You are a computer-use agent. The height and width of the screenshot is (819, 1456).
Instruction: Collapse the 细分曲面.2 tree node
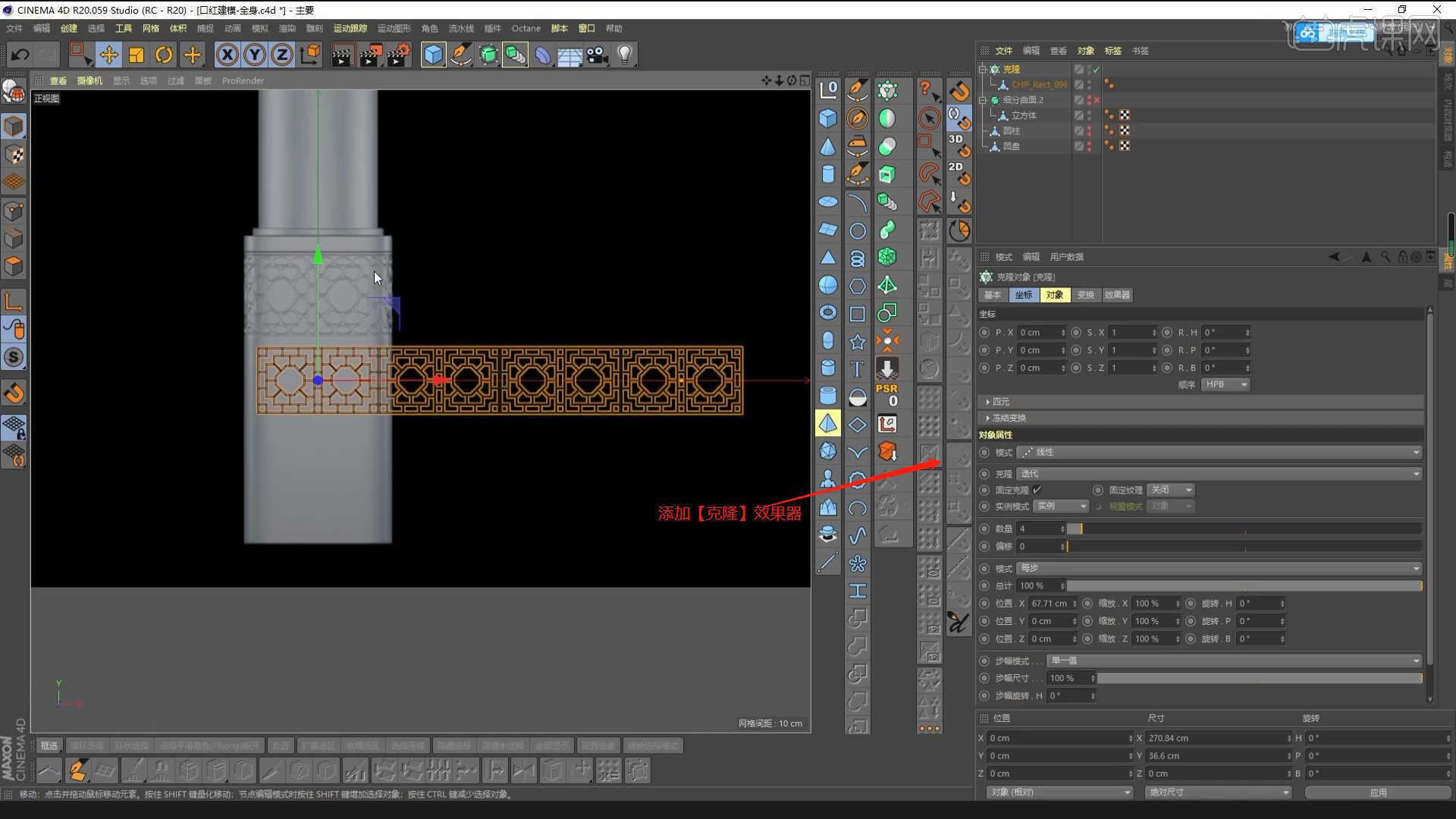coord(983,100)
